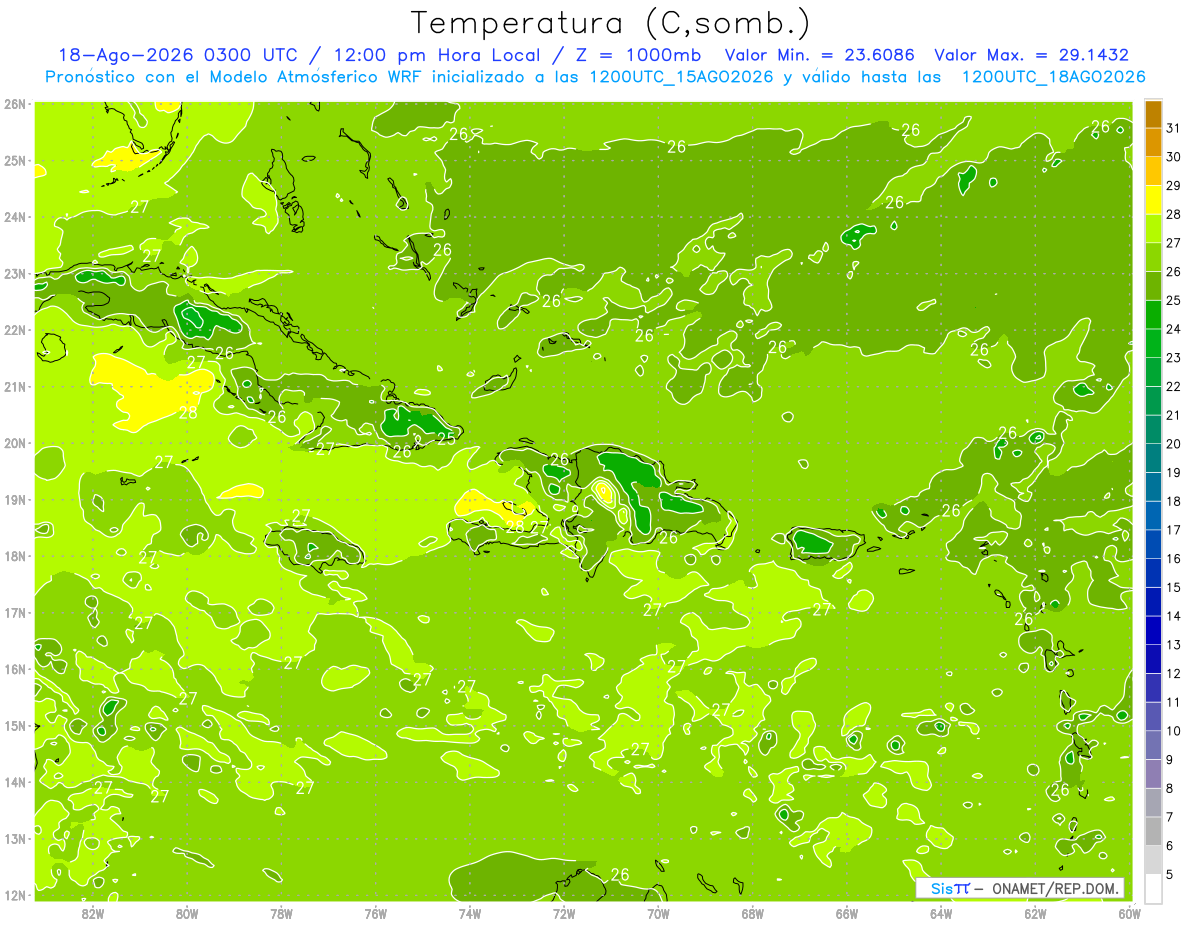1200x927 pixels.
Task: Click the '24N' latitude axis label
Action: coord(14,217)
